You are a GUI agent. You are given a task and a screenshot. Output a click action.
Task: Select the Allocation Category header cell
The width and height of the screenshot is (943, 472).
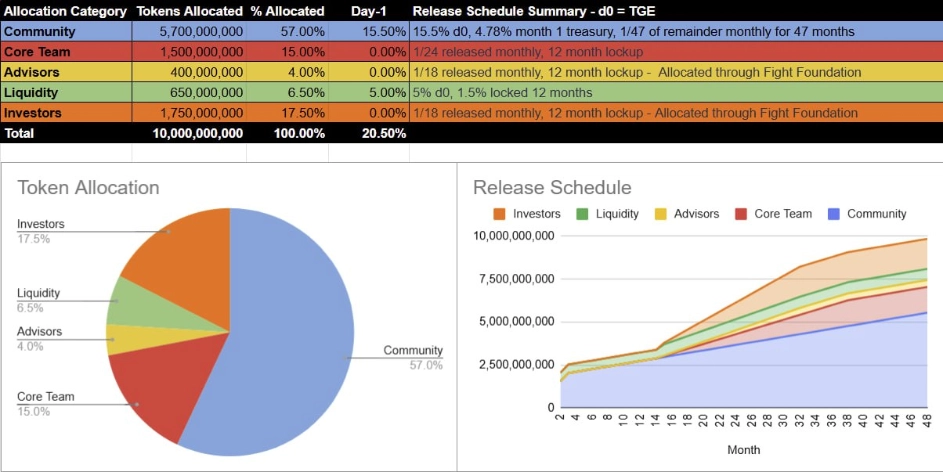(x=66, y=11)
